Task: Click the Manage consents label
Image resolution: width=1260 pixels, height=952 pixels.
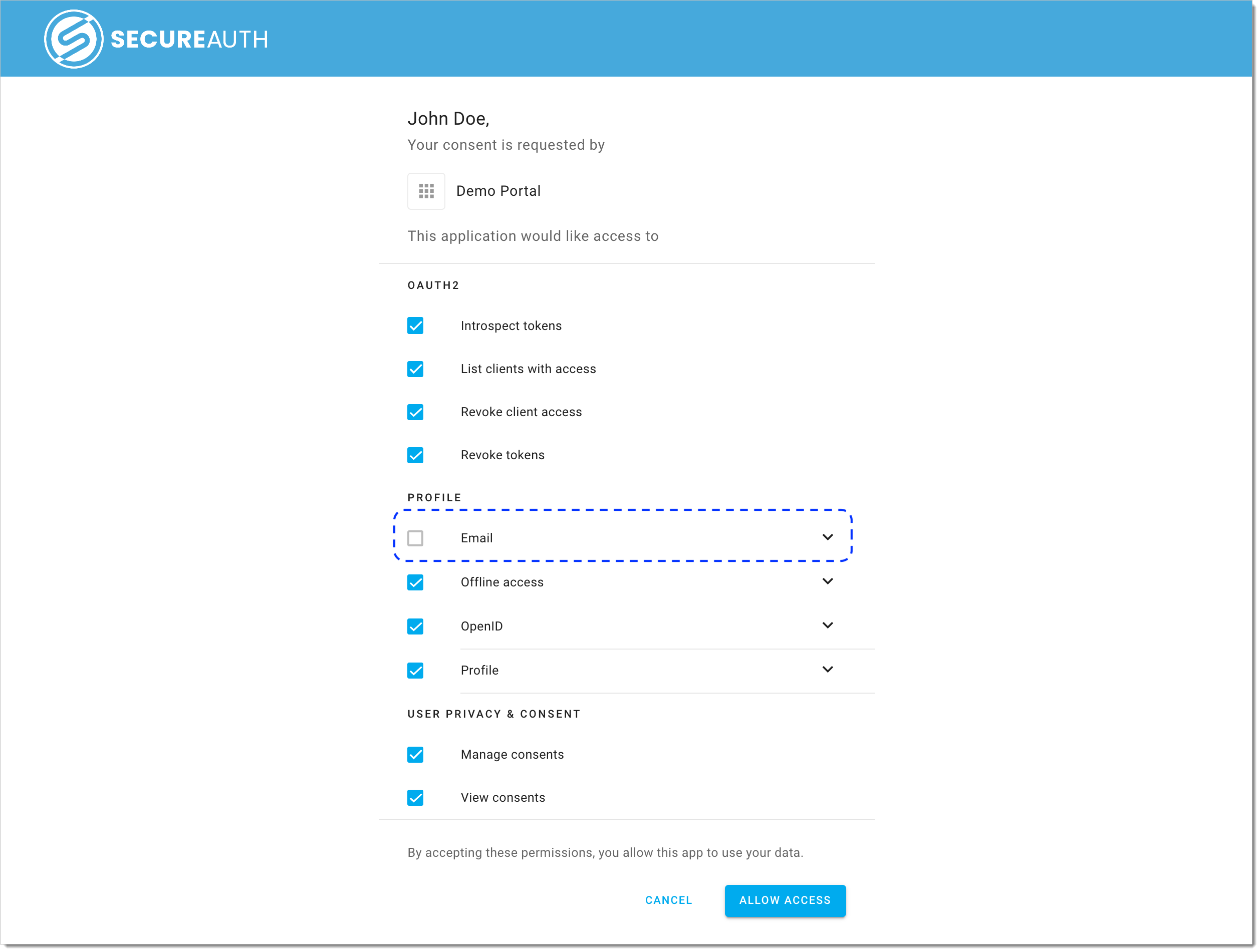Action: click(x=512, y=755)
